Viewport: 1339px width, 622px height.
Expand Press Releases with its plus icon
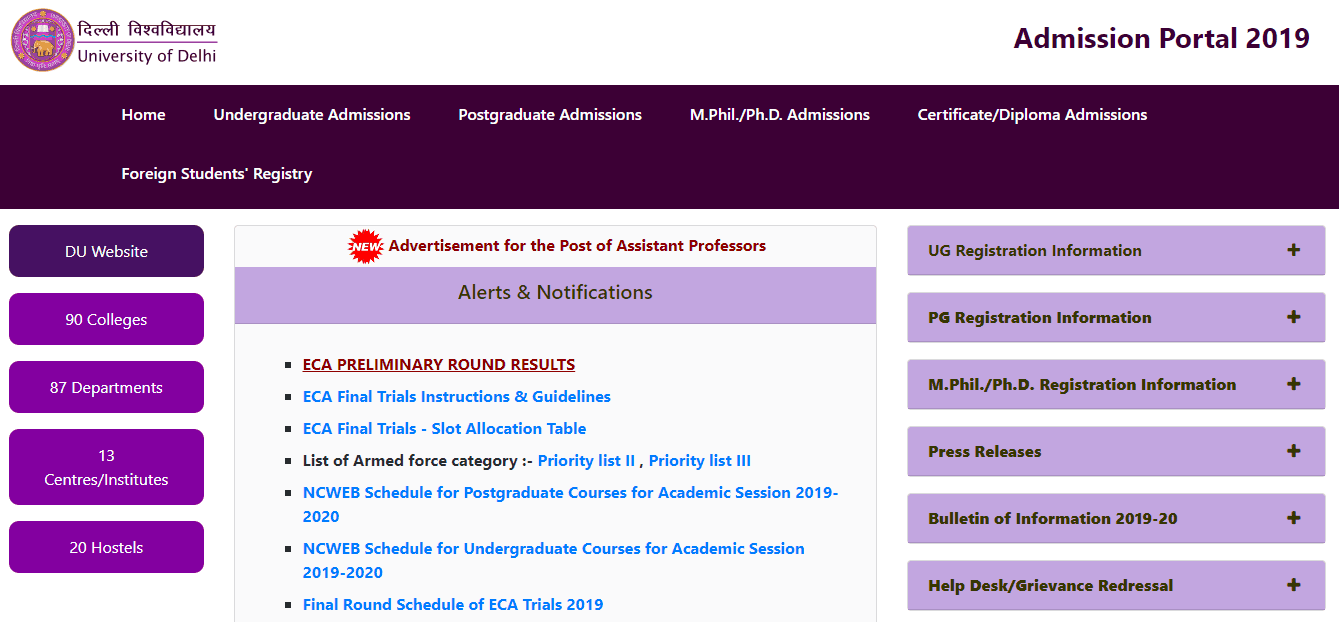pos(1293,451)
